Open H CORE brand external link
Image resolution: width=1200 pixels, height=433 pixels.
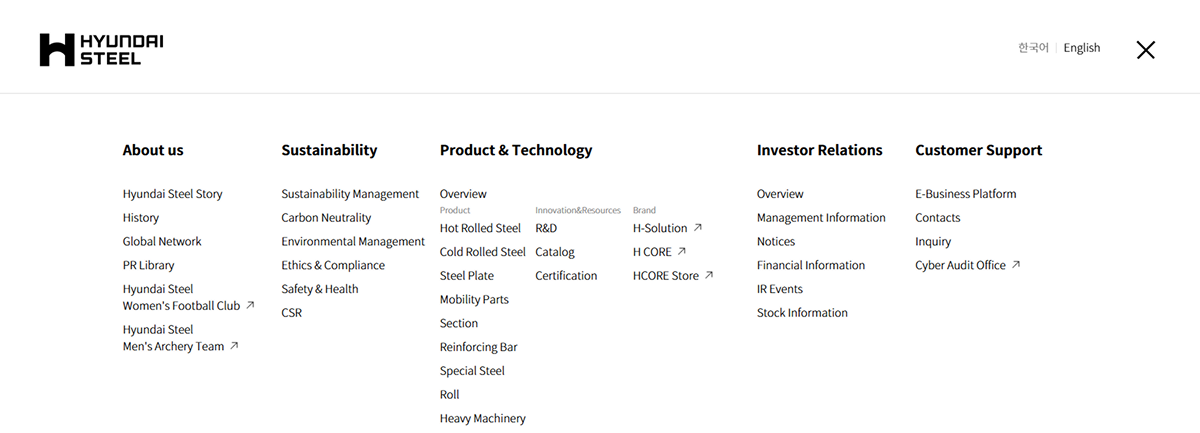coord(660,252)
